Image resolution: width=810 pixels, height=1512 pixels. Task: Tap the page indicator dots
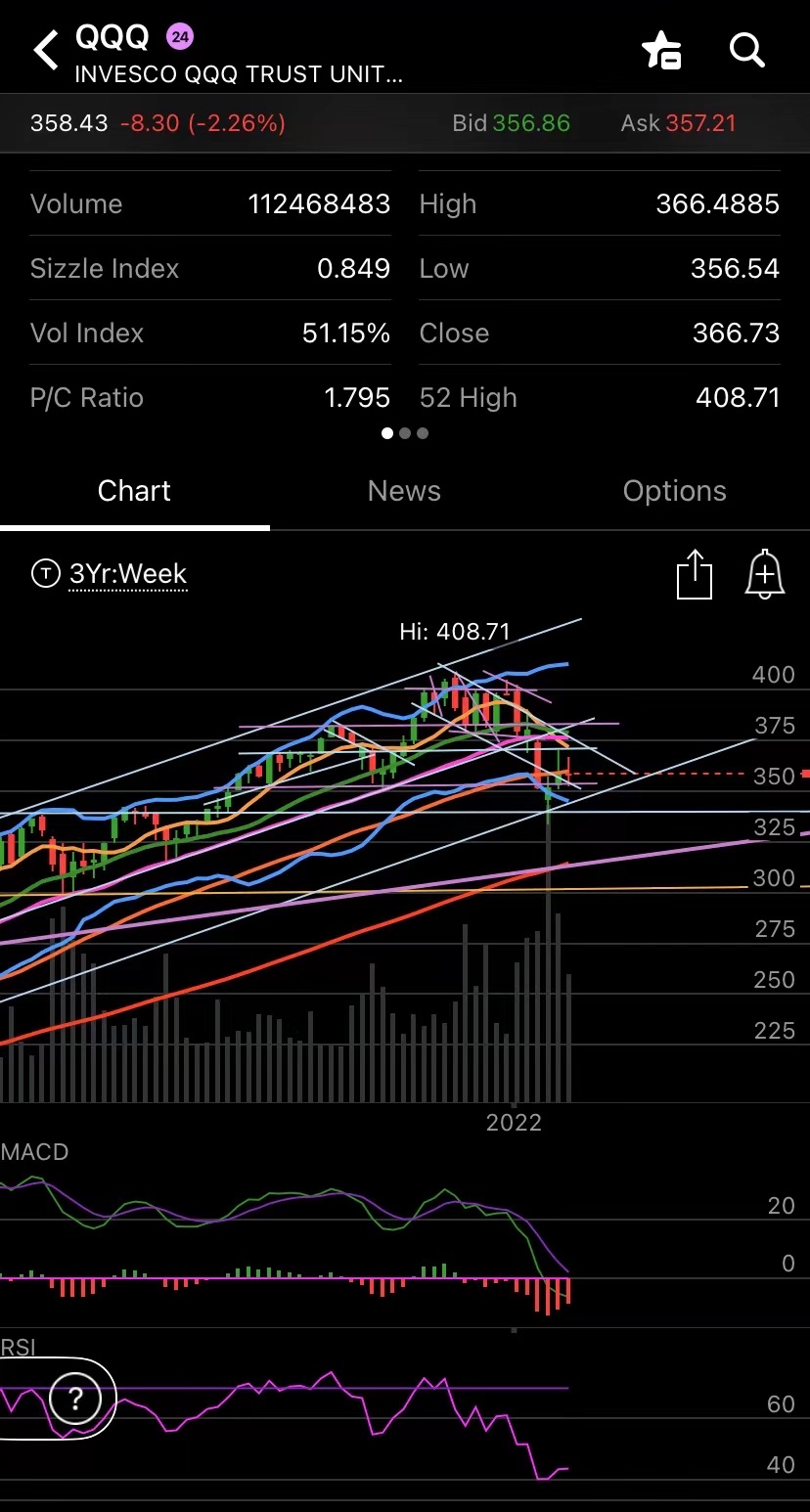(405, 433)
